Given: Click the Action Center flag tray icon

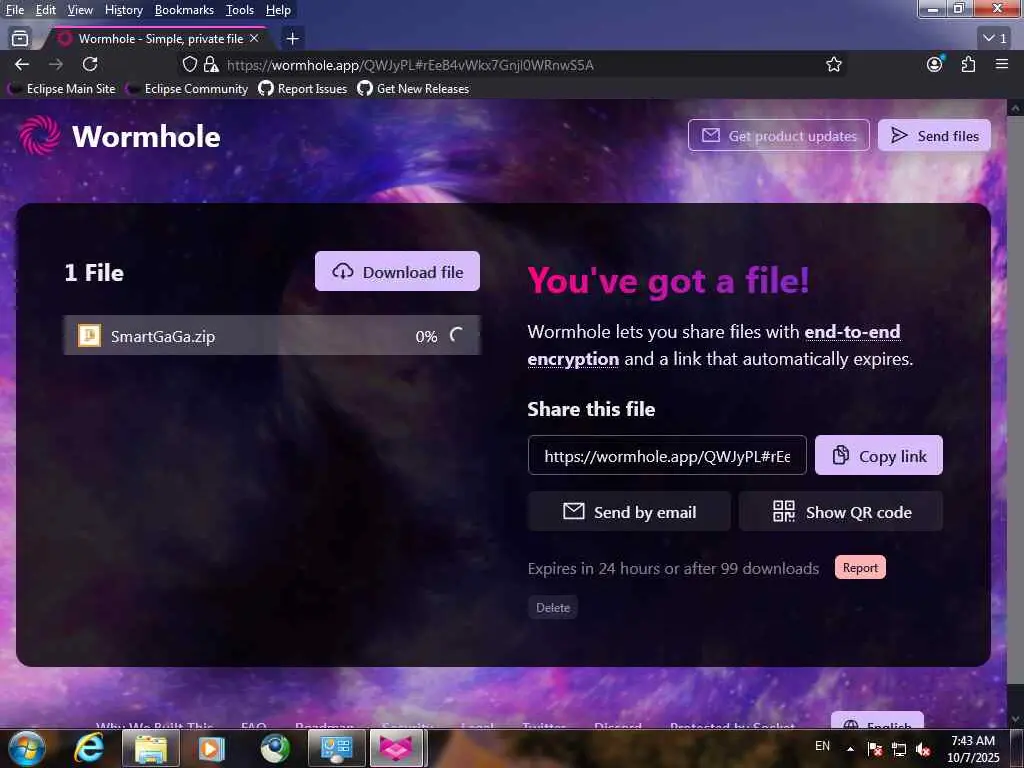Looking at the screenshot, I should click(x=874, y=749).
